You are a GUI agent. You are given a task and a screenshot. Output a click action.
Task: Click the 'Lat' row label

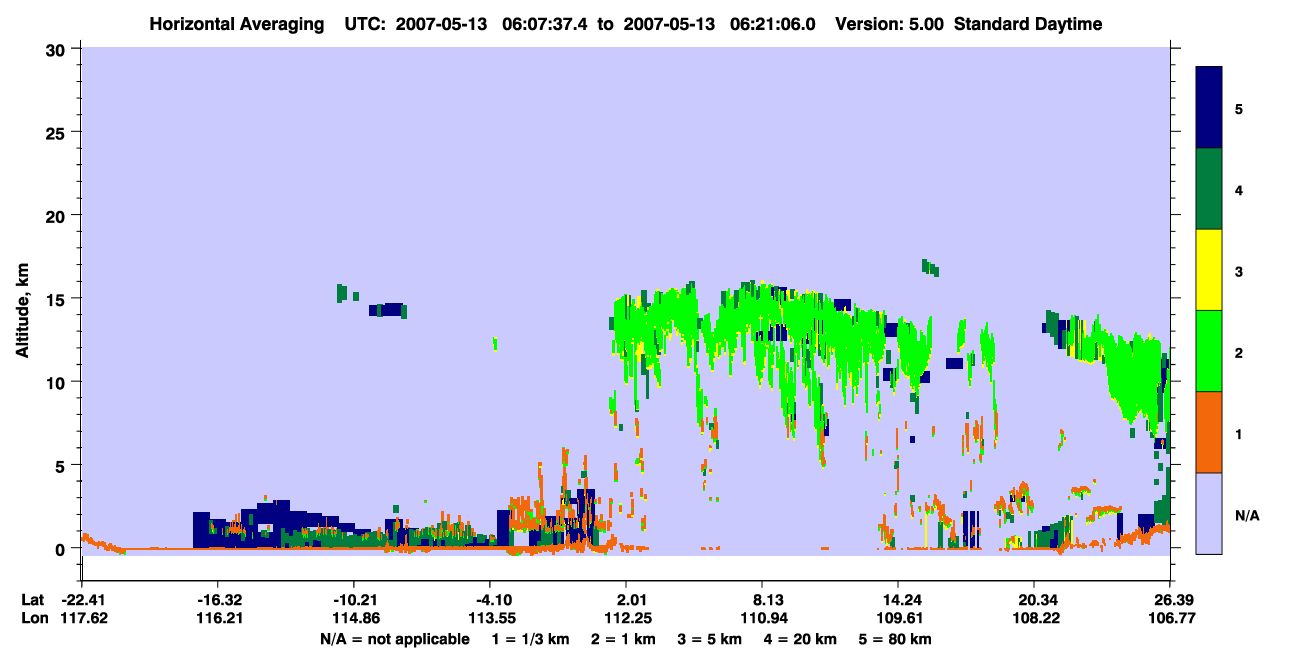tap(32, 600)
